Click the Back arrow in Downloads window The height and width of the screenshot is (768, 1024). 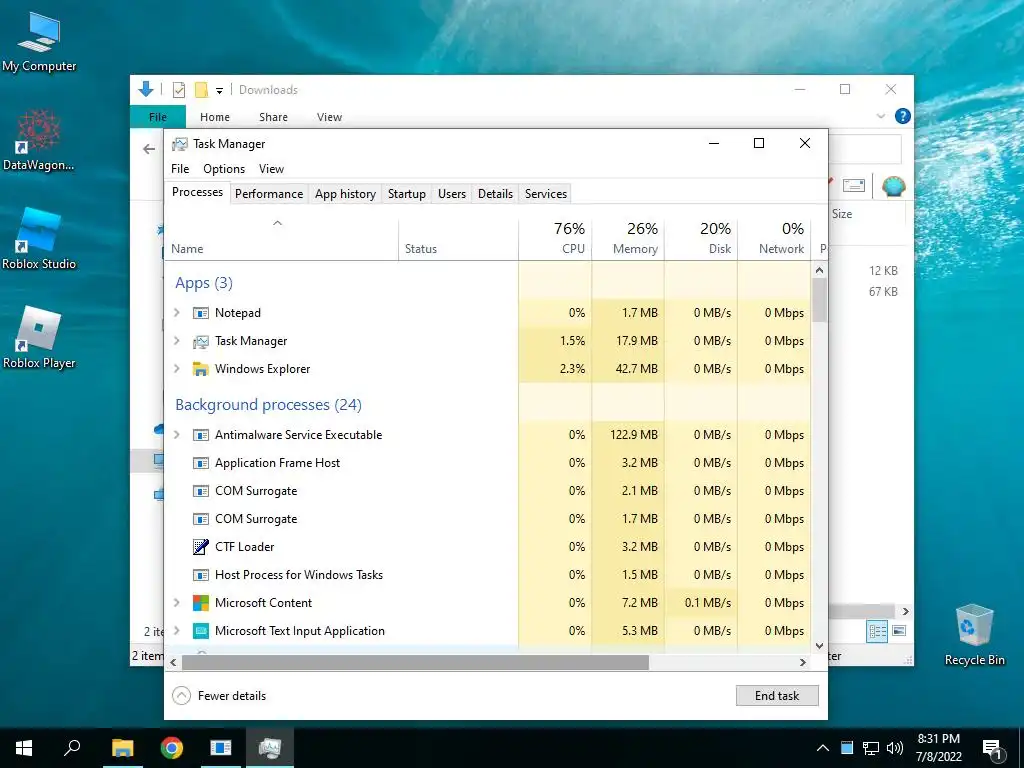149,149
